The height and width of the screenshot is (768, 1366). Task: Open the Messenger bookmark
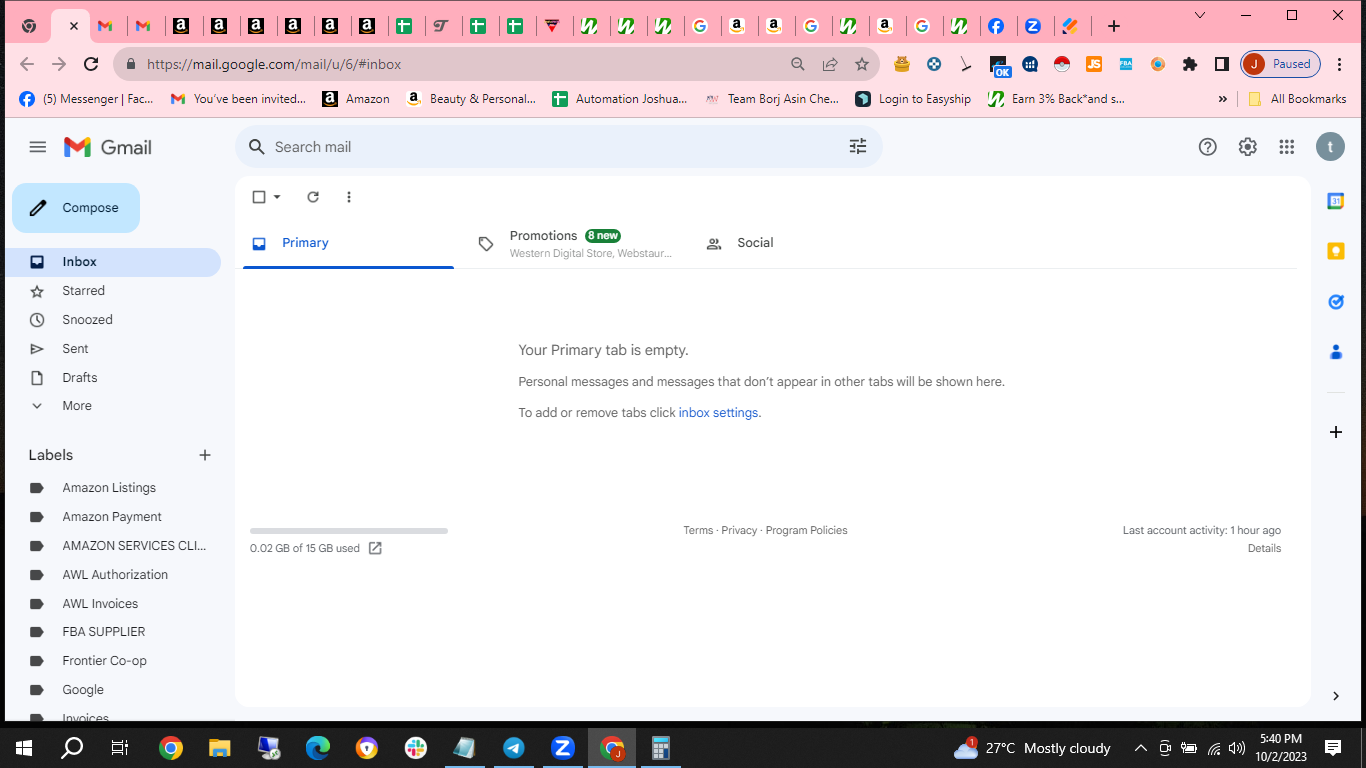pos(86,99)
